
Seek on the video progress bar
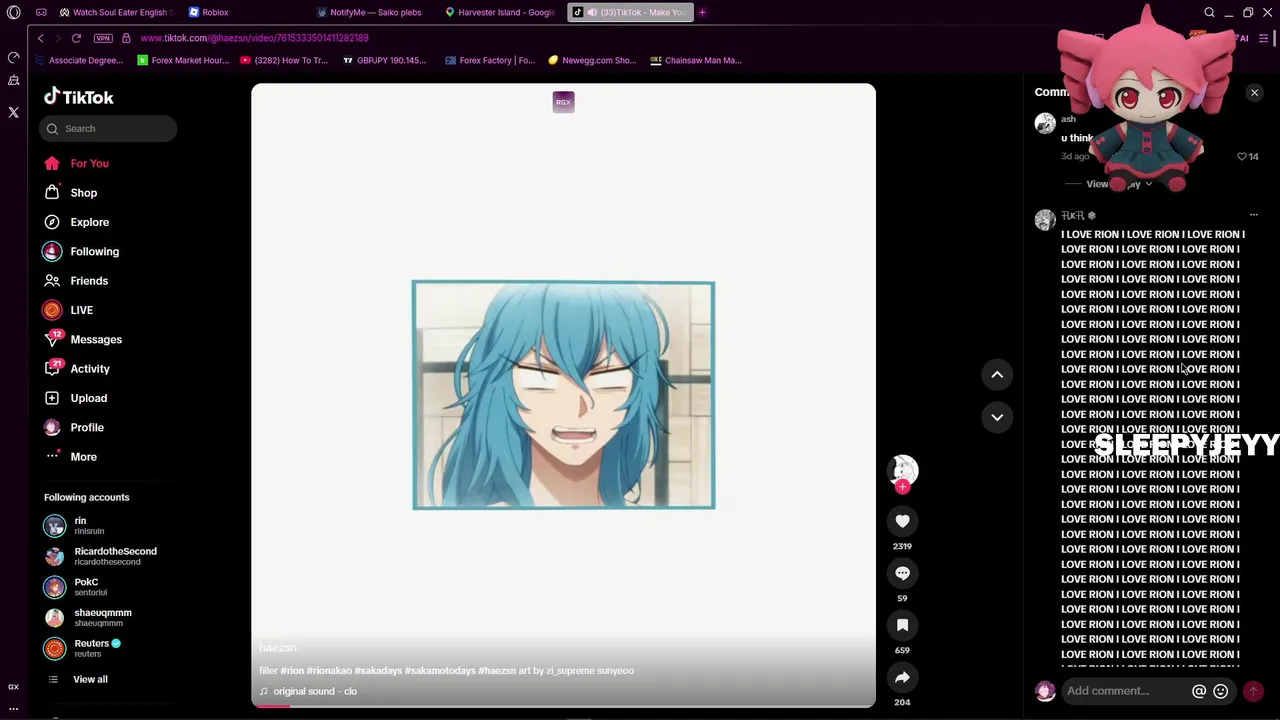563,706
